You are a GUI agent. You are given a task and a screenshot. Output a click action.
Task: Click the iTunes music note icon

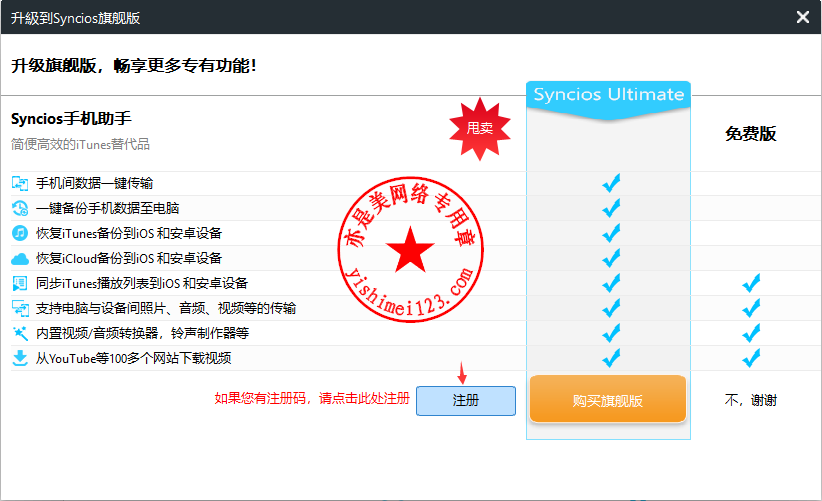point(20,233)
